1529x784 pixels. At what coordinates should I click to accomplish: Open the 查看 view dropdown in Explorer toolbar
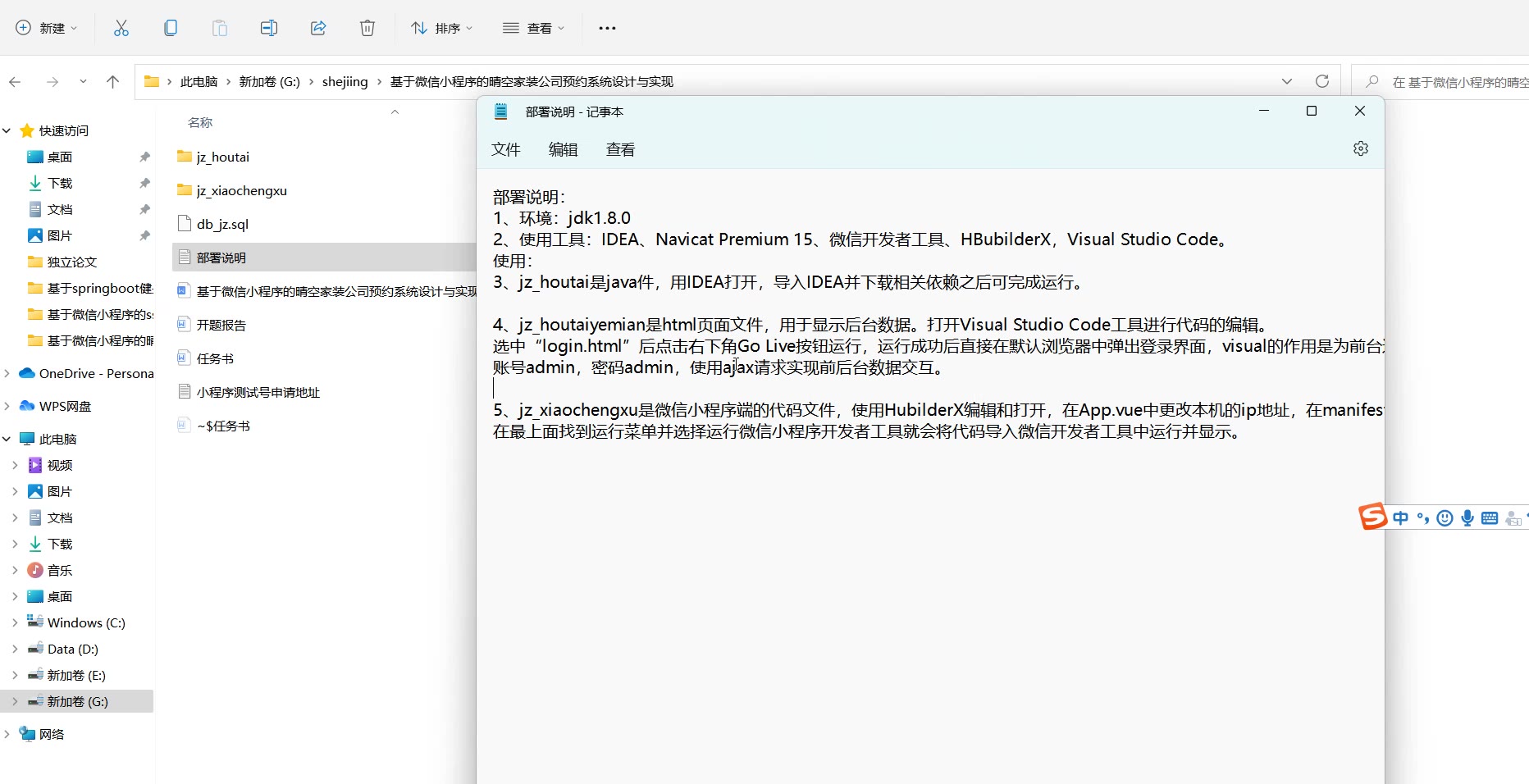pyautogui.click(x=533, y=28)
